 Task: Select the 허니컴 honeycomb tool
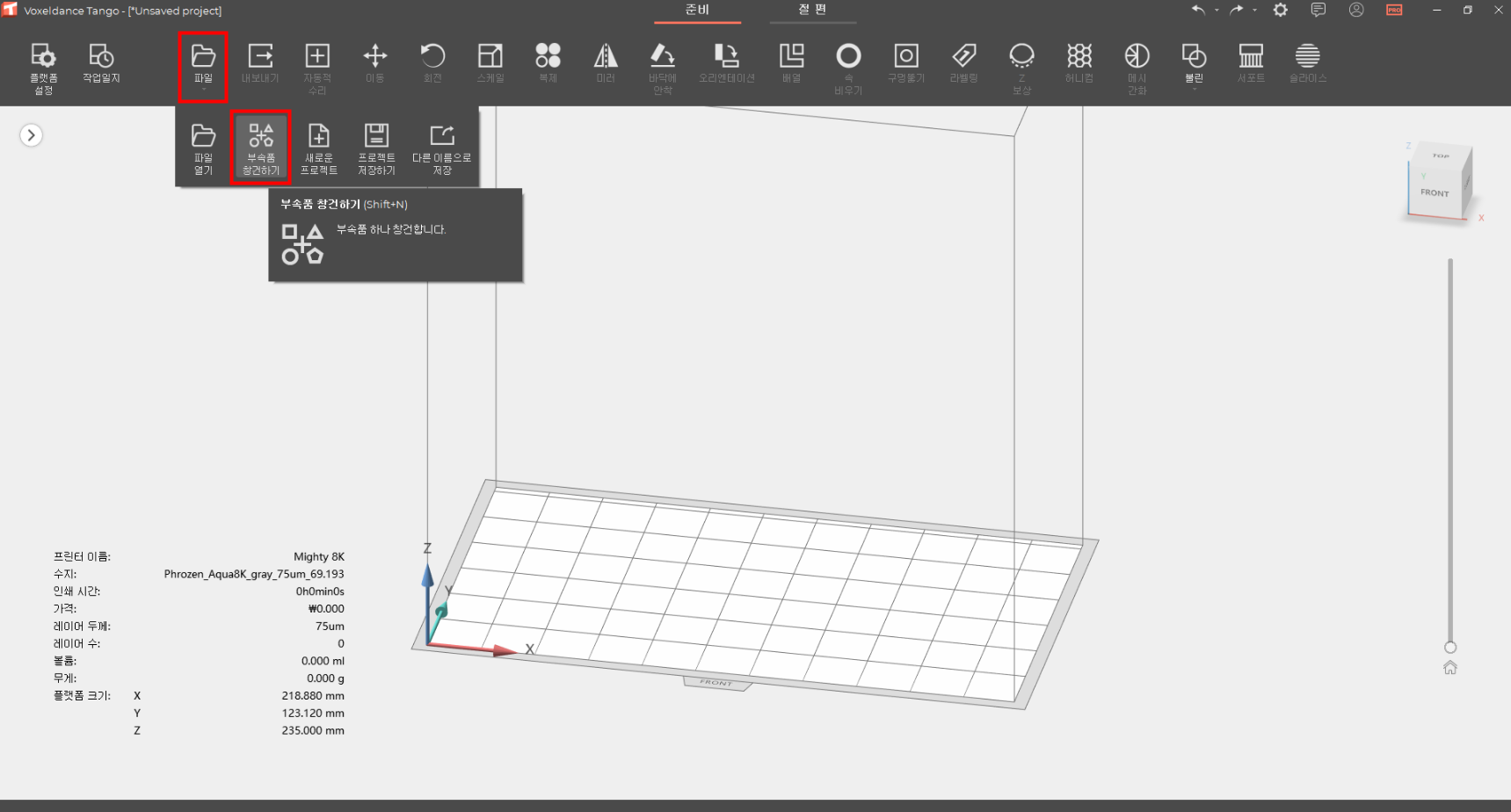(1079, 65)
